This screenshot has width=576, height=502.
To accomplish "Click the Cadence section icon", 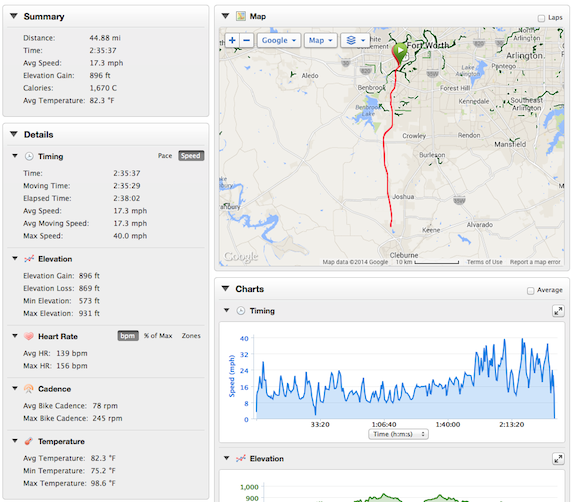I will tap(29, 389).
